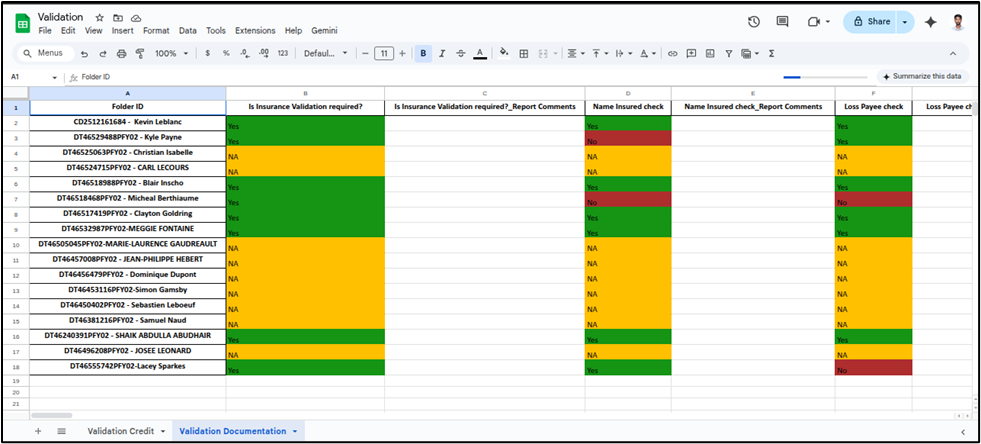Open the Extensions menu

click(253, 31)
